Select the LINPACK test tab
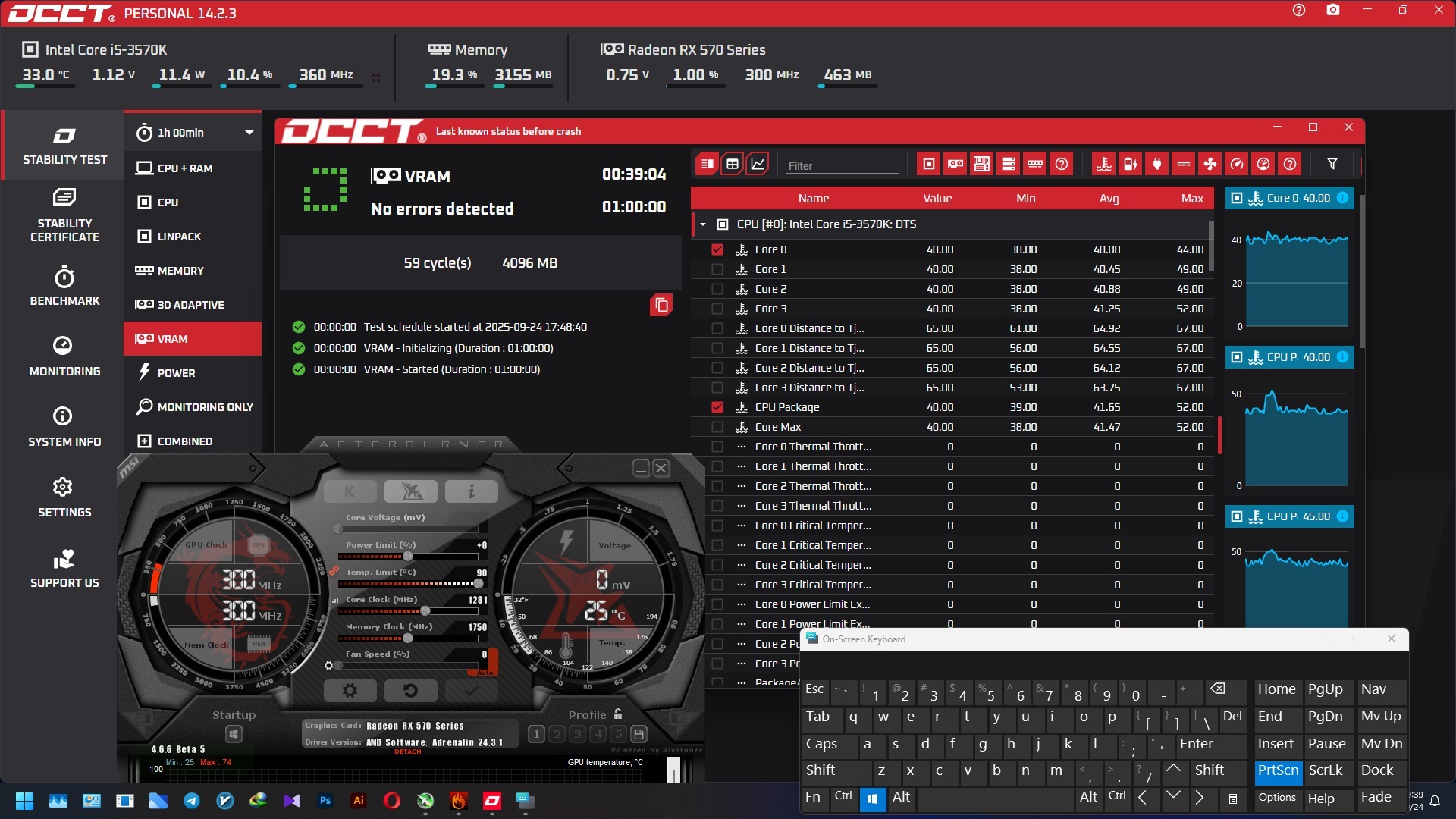 [179, 237]
